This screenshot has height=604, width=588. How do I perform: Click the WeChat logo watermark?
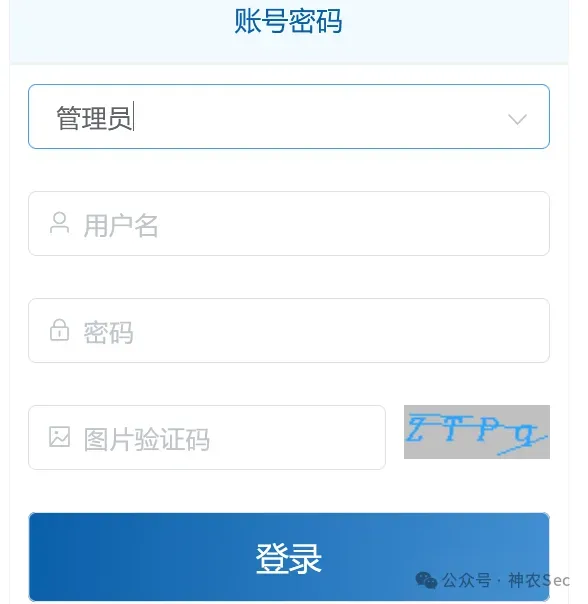coord(426,580)
